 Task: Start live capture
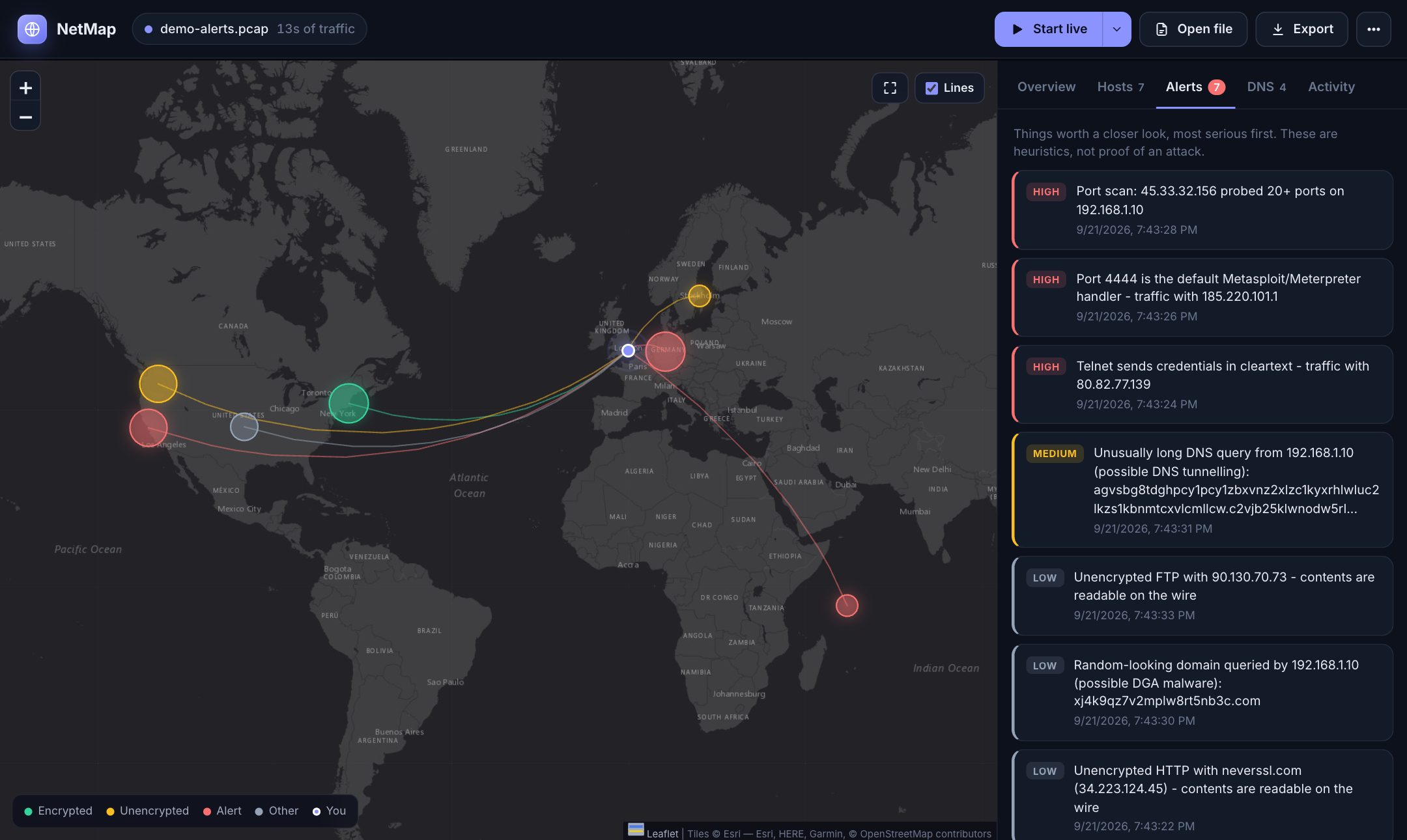(x=1049, y=29)
